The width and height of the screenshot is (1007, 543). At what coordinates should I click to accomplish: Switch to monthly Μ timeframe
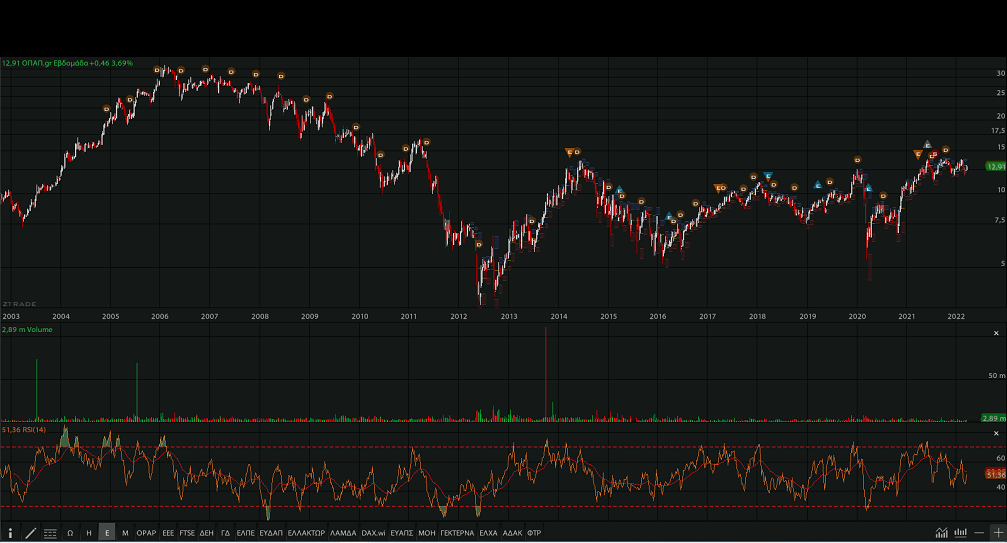pyautogui.click(x=125, y=533)
